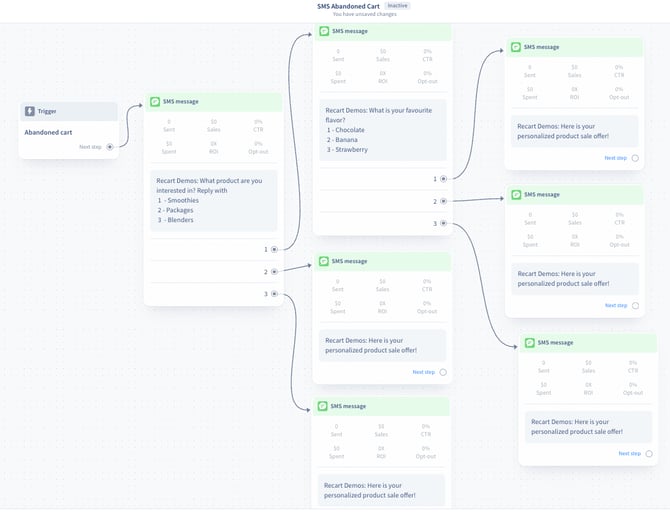670x514 pixels.
Task: Click the SMS icon of the middle-right offer node
Action: (x=515, y=195)
